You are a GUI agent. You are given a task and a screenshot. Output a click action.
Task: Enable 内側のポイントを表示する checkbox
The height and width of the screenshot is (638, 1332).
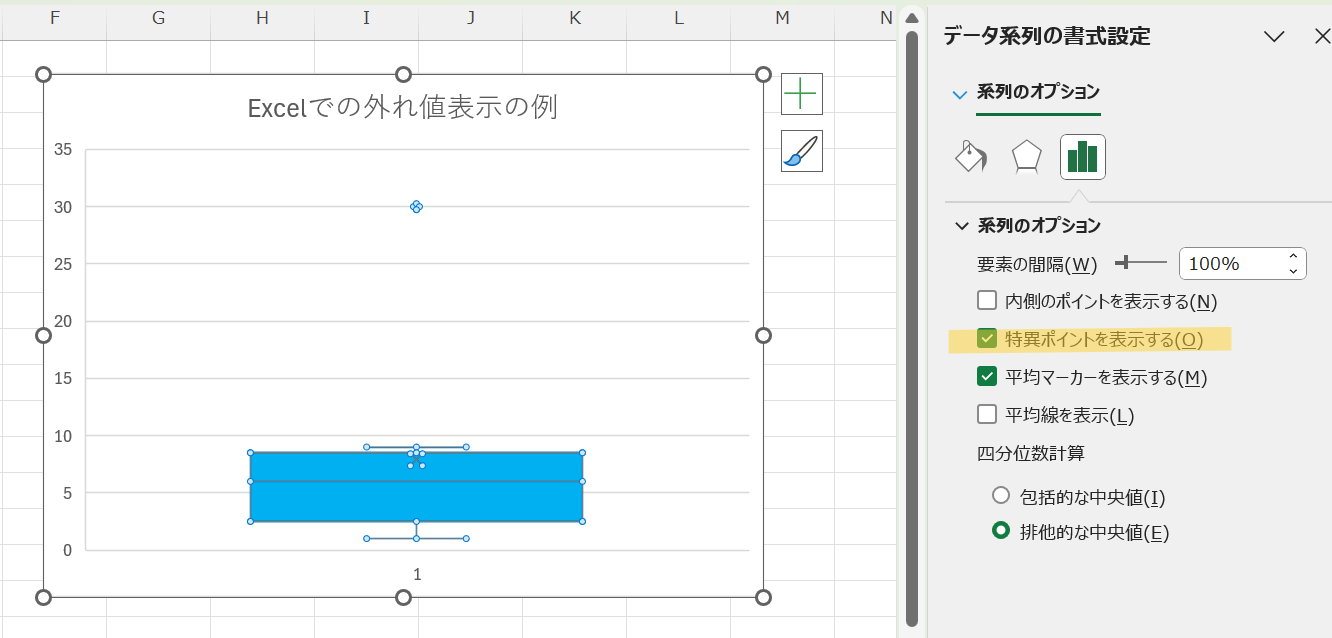tap(987, 301)
